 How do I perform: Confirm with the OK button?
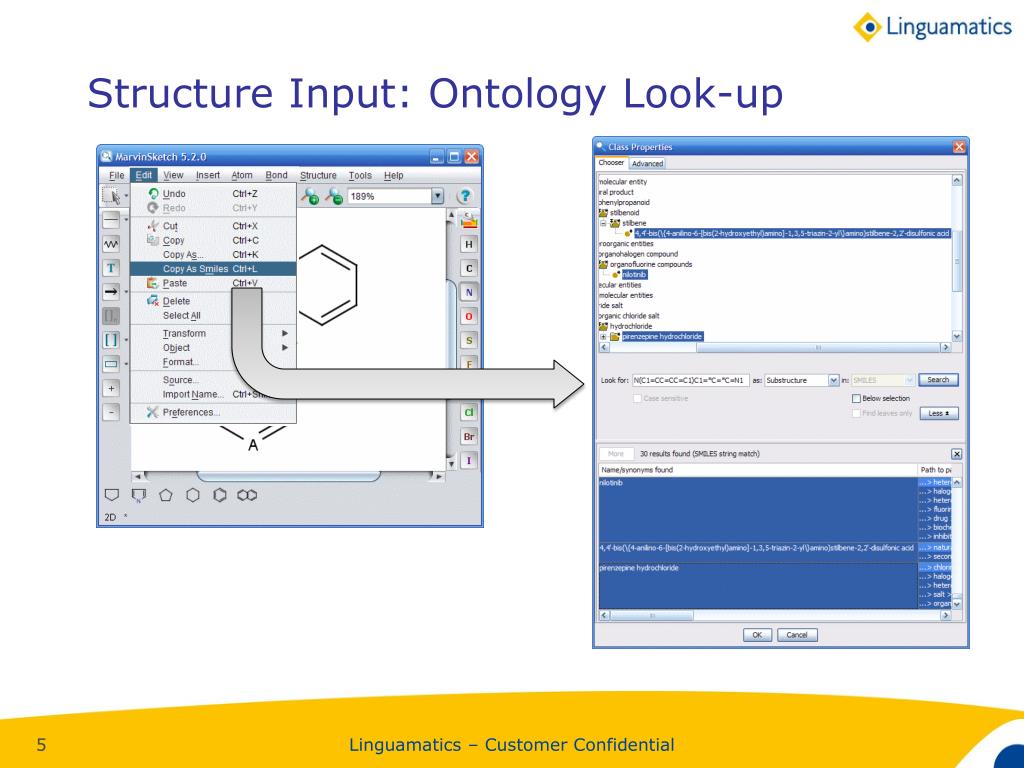tap(757, 635)
